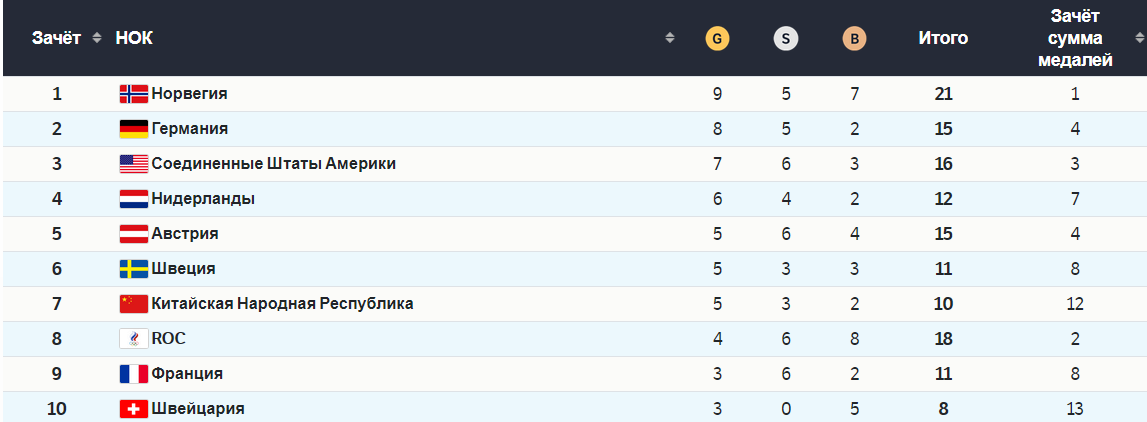Sort by Зачёт column arrows
This screenshot has height=422, width=1147.
(96, 38)
